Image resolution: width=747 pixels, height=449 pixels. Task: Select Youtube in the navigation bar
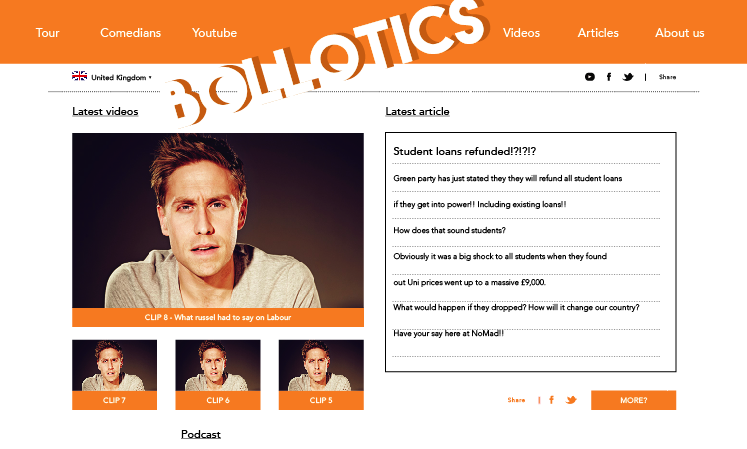click(x=214, y=33)
